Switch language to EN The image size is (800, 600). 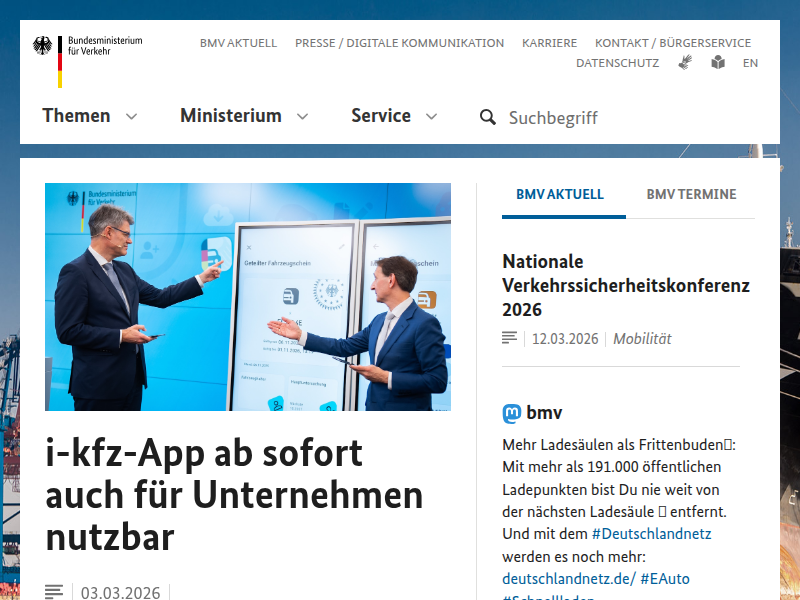[x=750, y=63]
